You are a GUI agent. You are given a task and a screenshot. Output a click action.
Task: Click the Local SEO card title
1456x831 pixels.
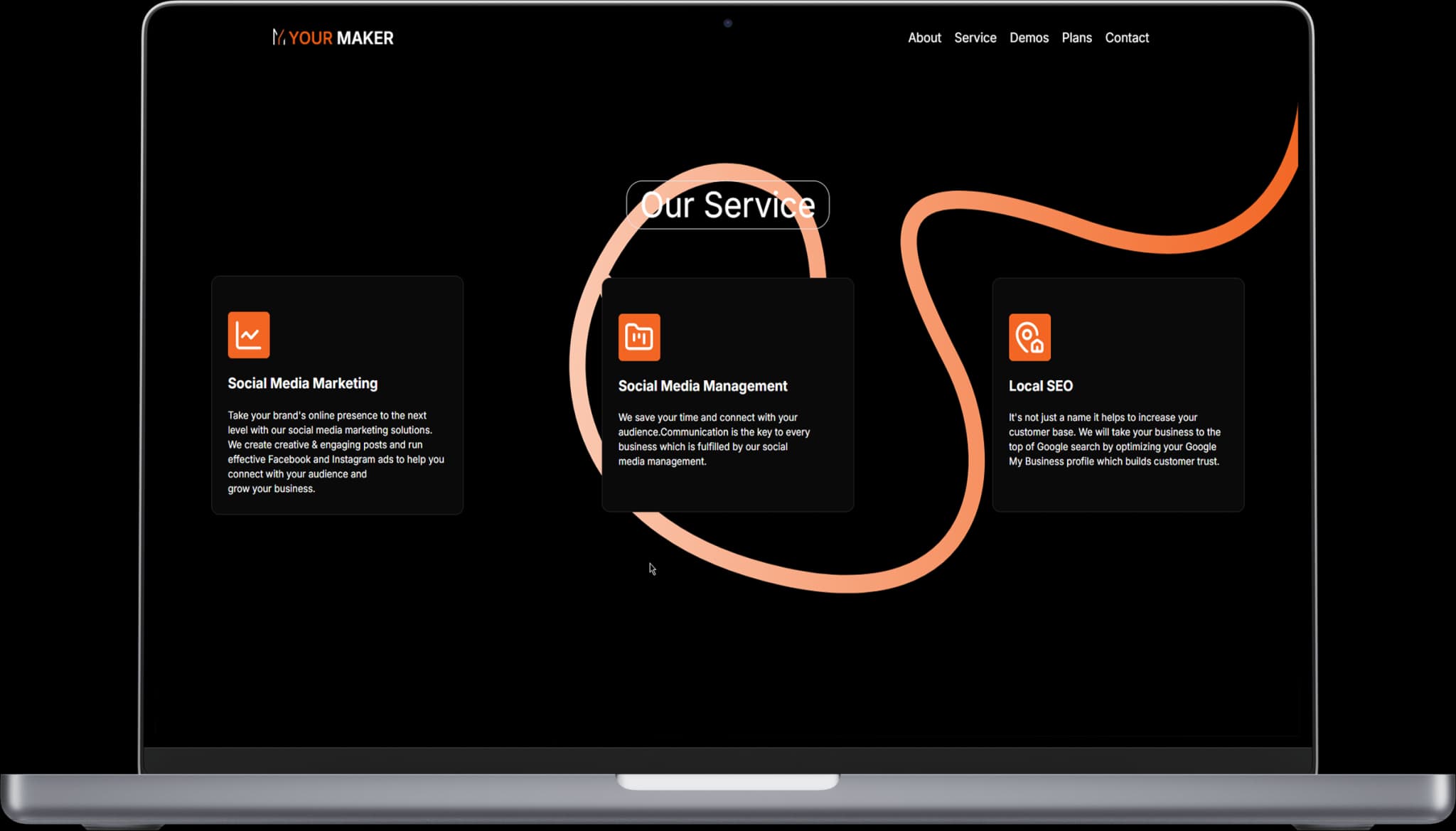pos(1040,386)
